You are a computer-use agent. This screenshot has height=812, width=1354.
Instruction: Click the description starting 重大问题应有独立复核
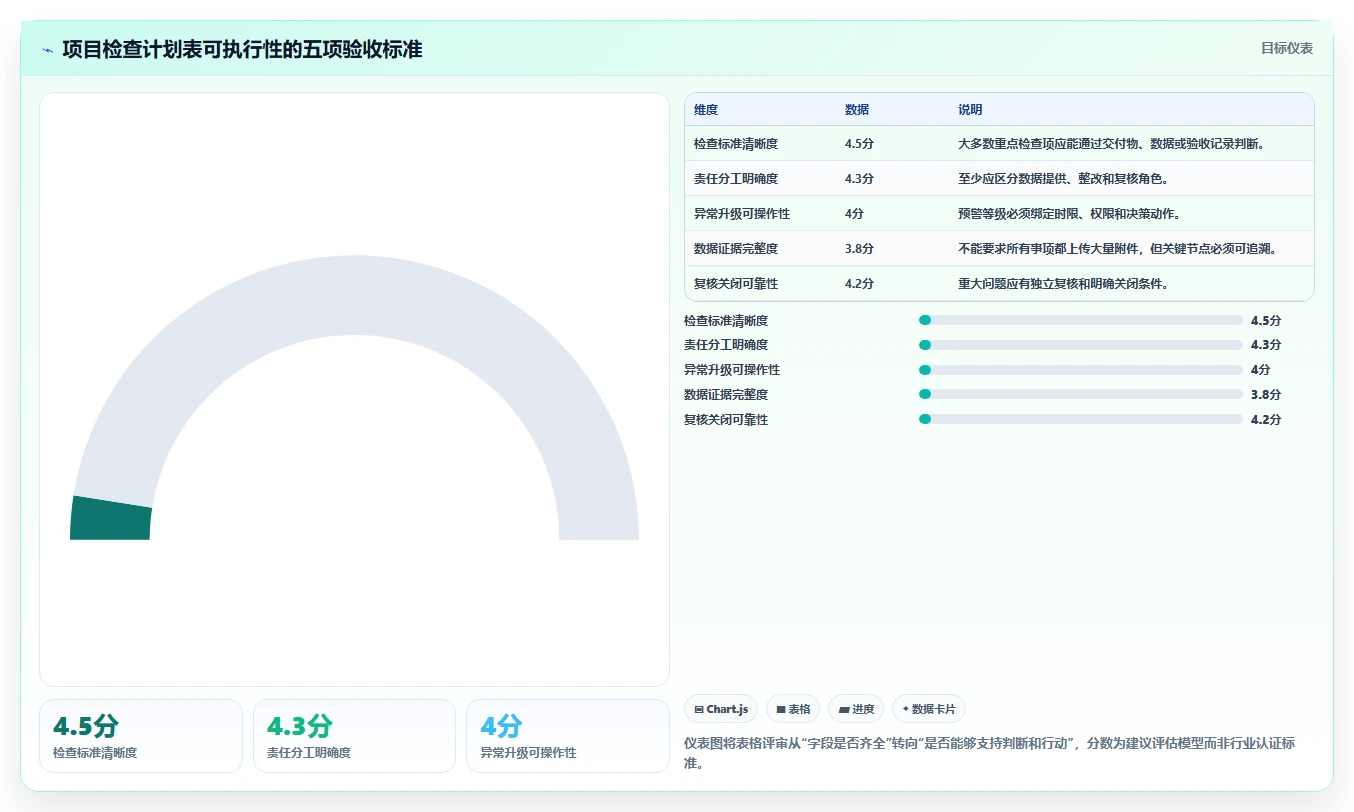pos(1063,284)
